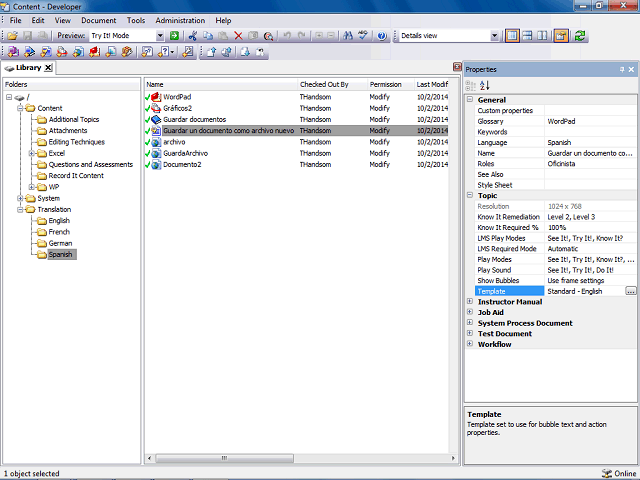Toggle the horizontal split layout button
This screenshot has height=480, width=640.
tap(527, 36)
